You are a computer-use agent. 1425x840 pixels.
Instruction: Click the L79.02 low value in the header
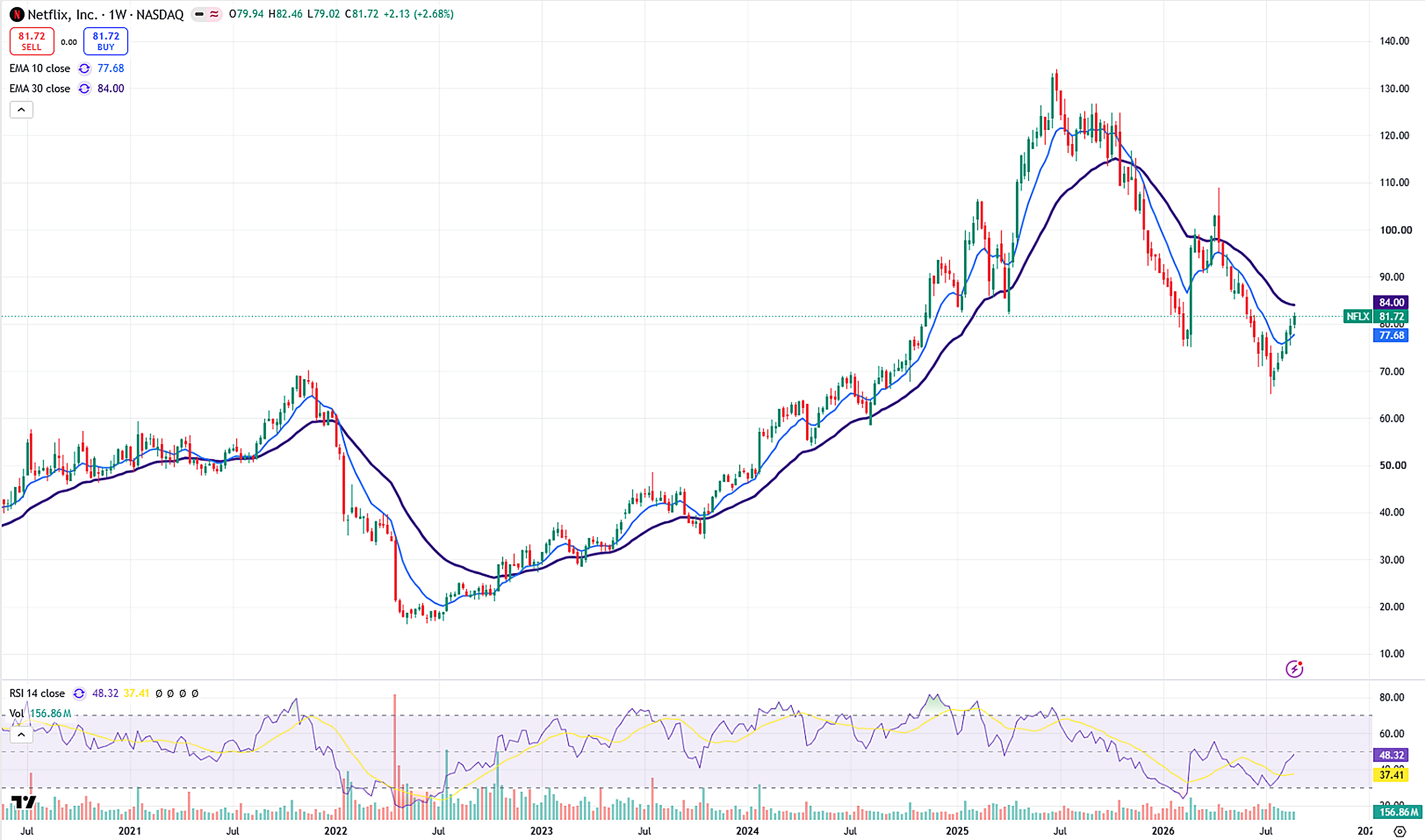(x=323, y=14)
